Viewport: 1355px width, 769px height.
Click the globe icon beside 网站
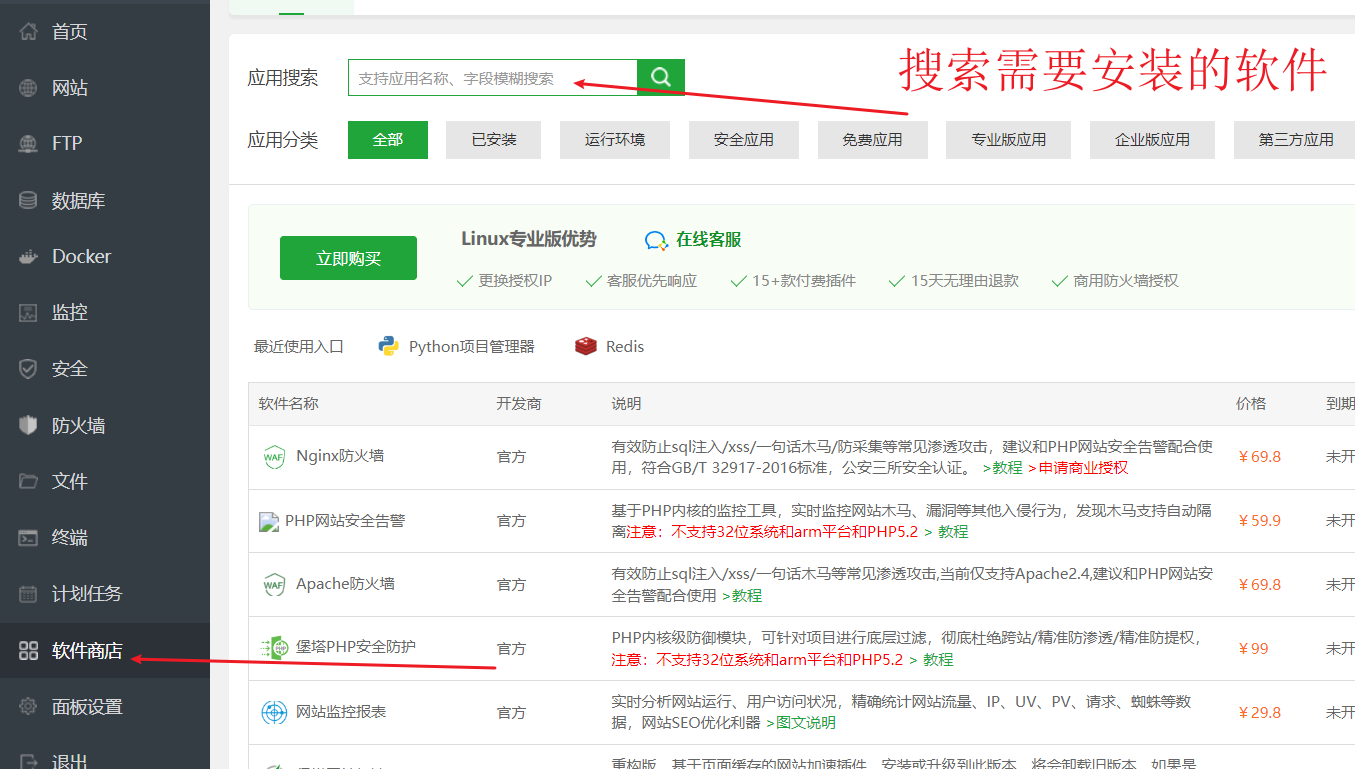29,88
